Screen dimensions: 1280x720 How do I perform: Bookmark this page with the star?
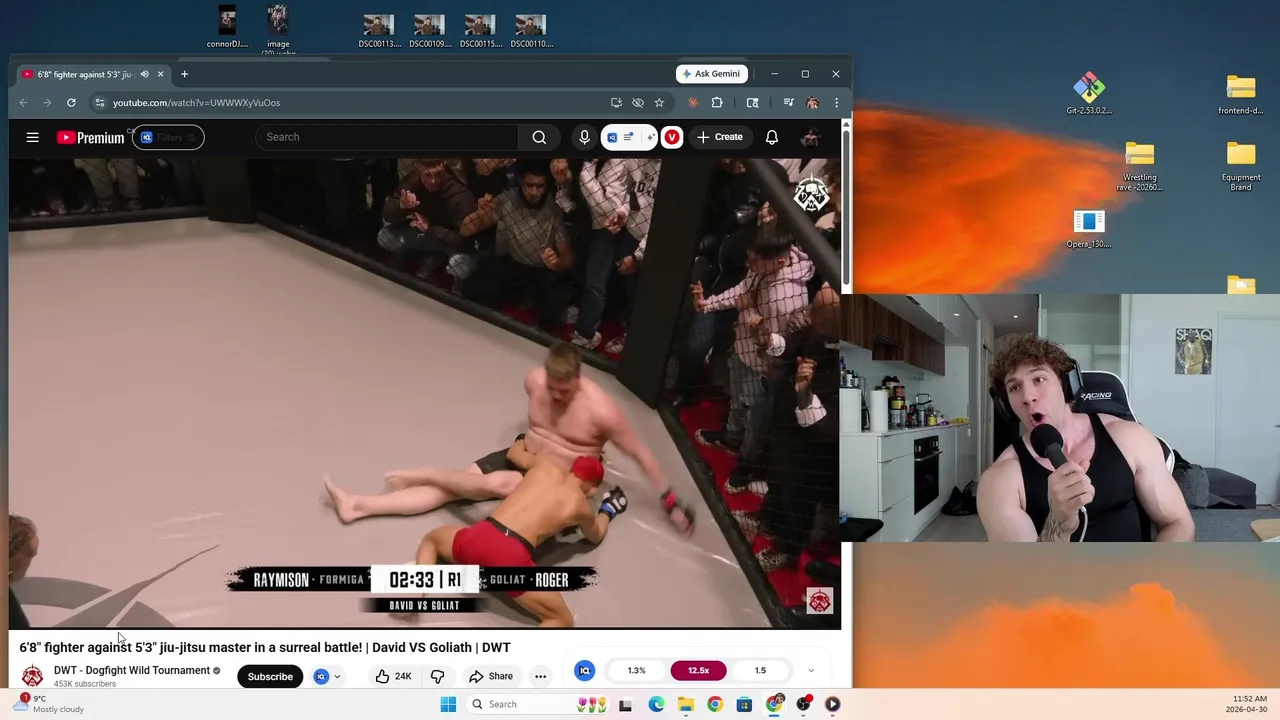659,102
